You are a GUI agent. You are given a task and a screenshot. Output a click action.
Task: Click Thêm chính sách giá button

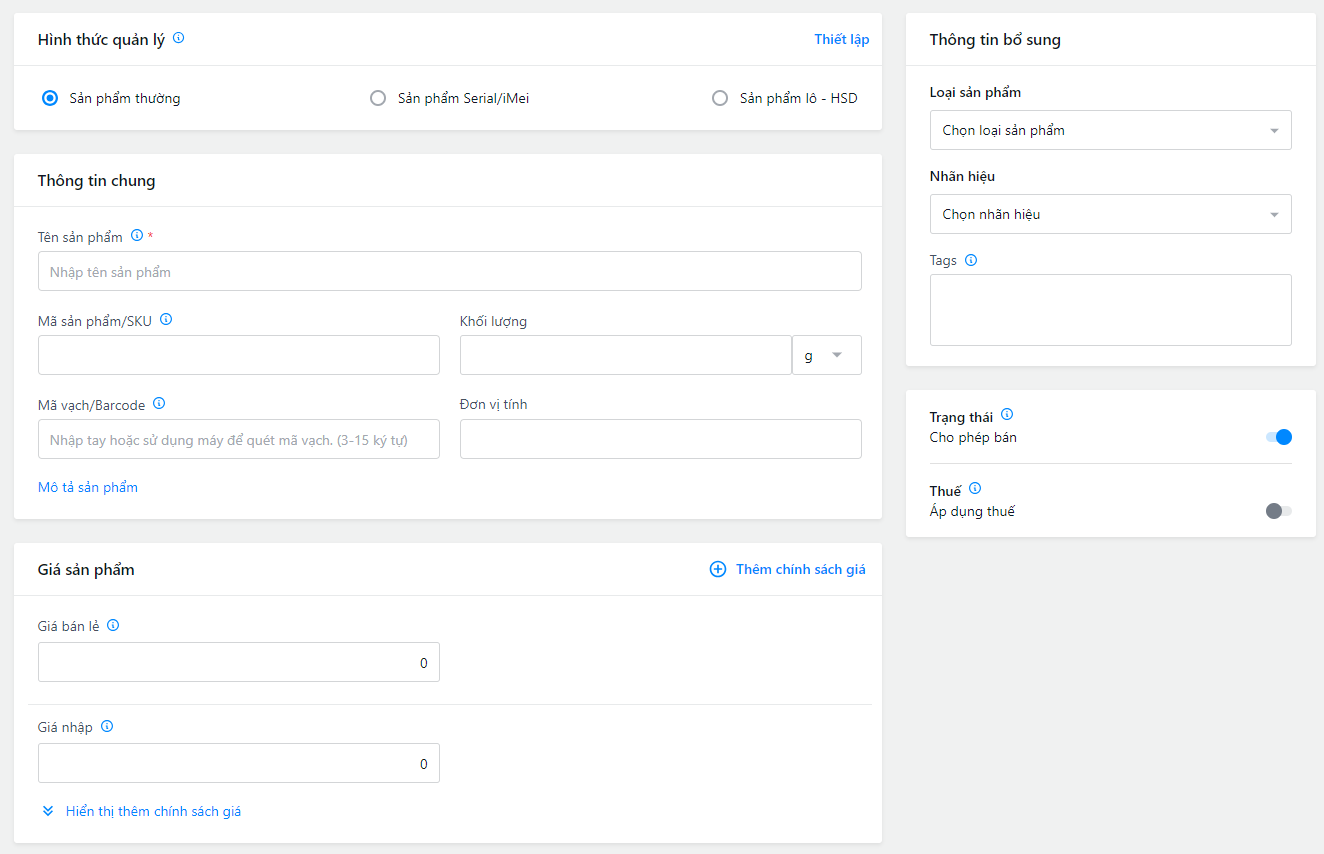[x=788, y=569]
